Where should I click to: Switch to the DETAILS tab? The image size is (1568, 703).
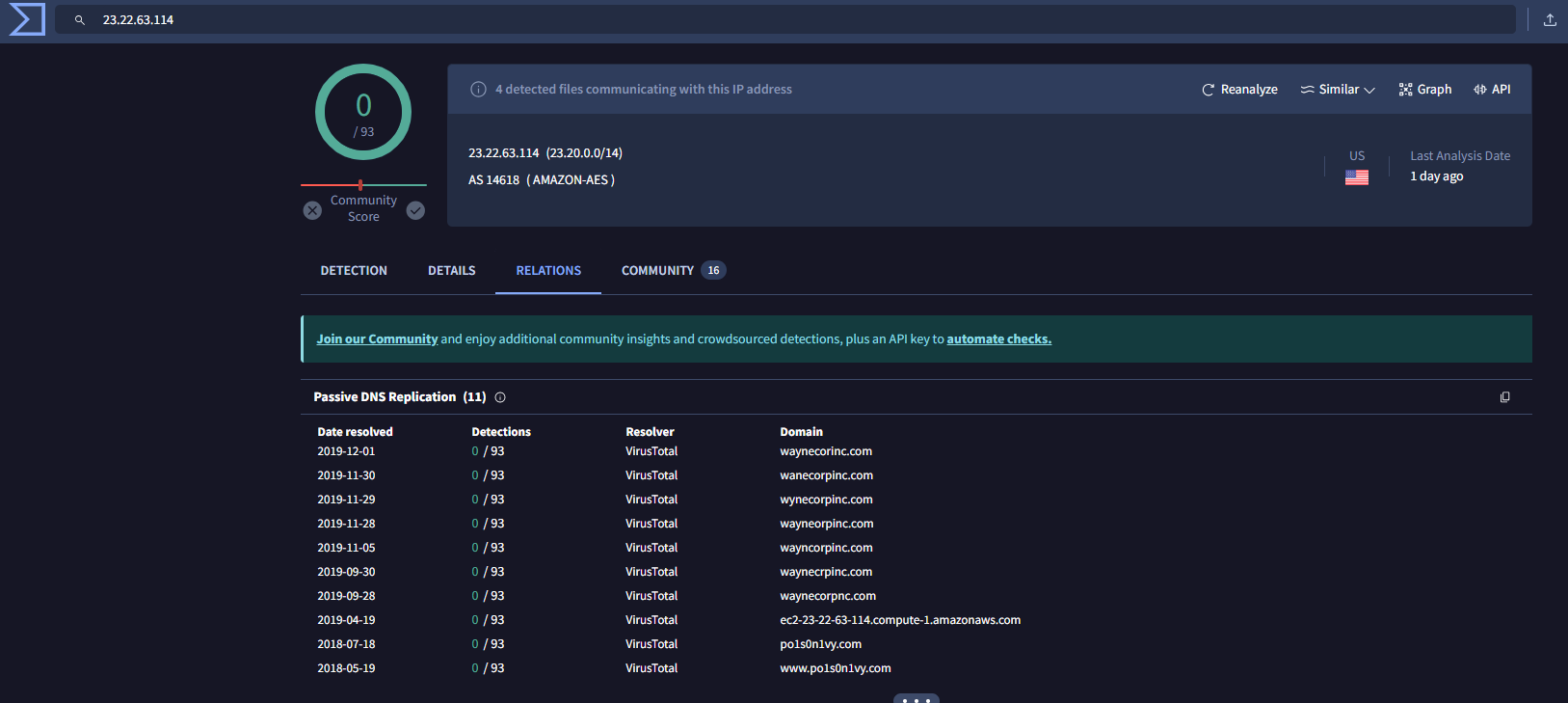[452, 271]
